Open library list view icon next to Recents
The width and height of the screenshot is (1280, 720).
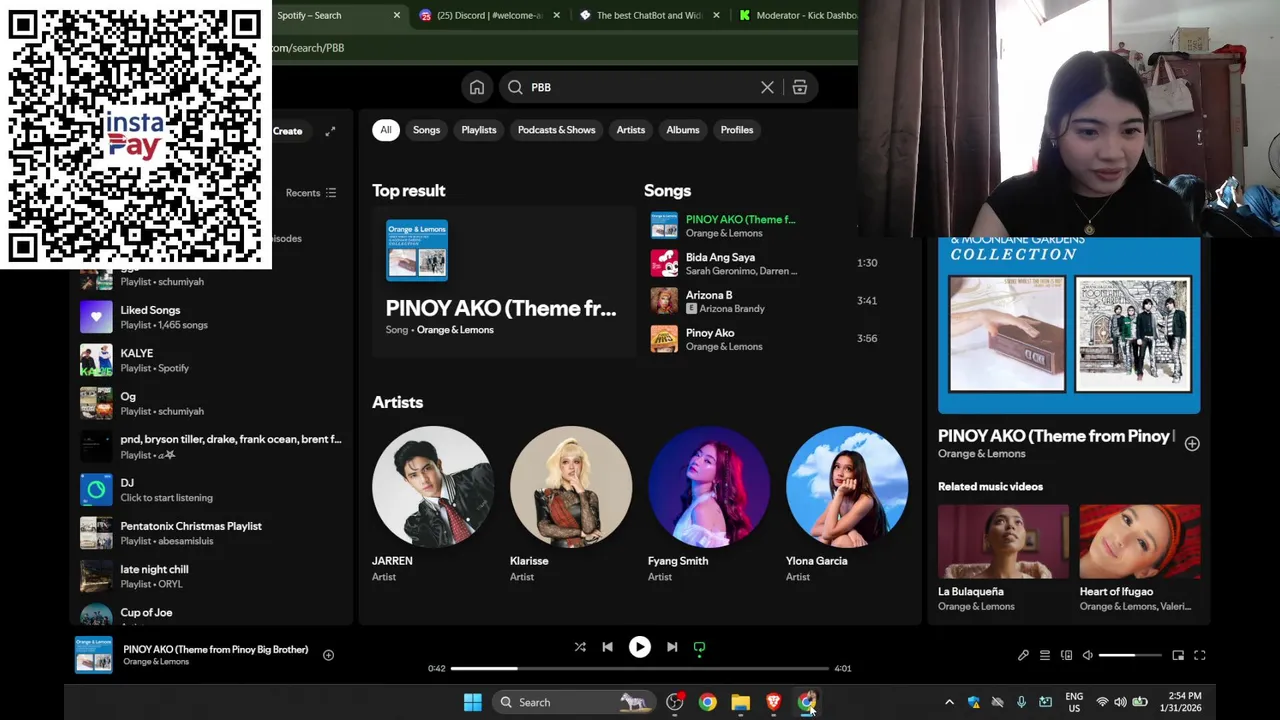coord(331,193)
